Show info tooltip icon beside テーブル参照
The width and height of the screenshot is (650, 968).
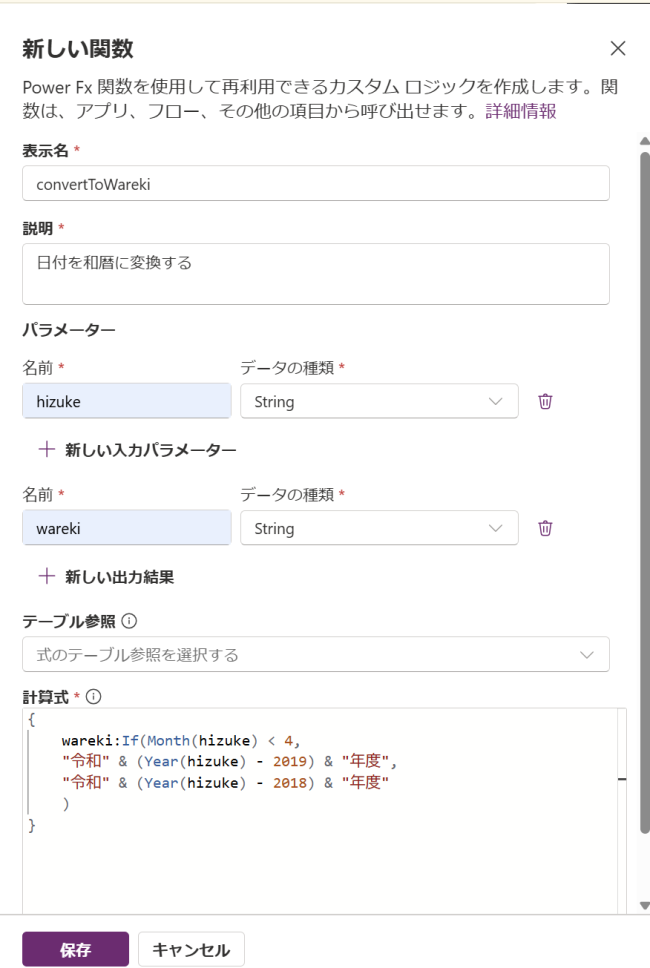[x=129, y=622]
